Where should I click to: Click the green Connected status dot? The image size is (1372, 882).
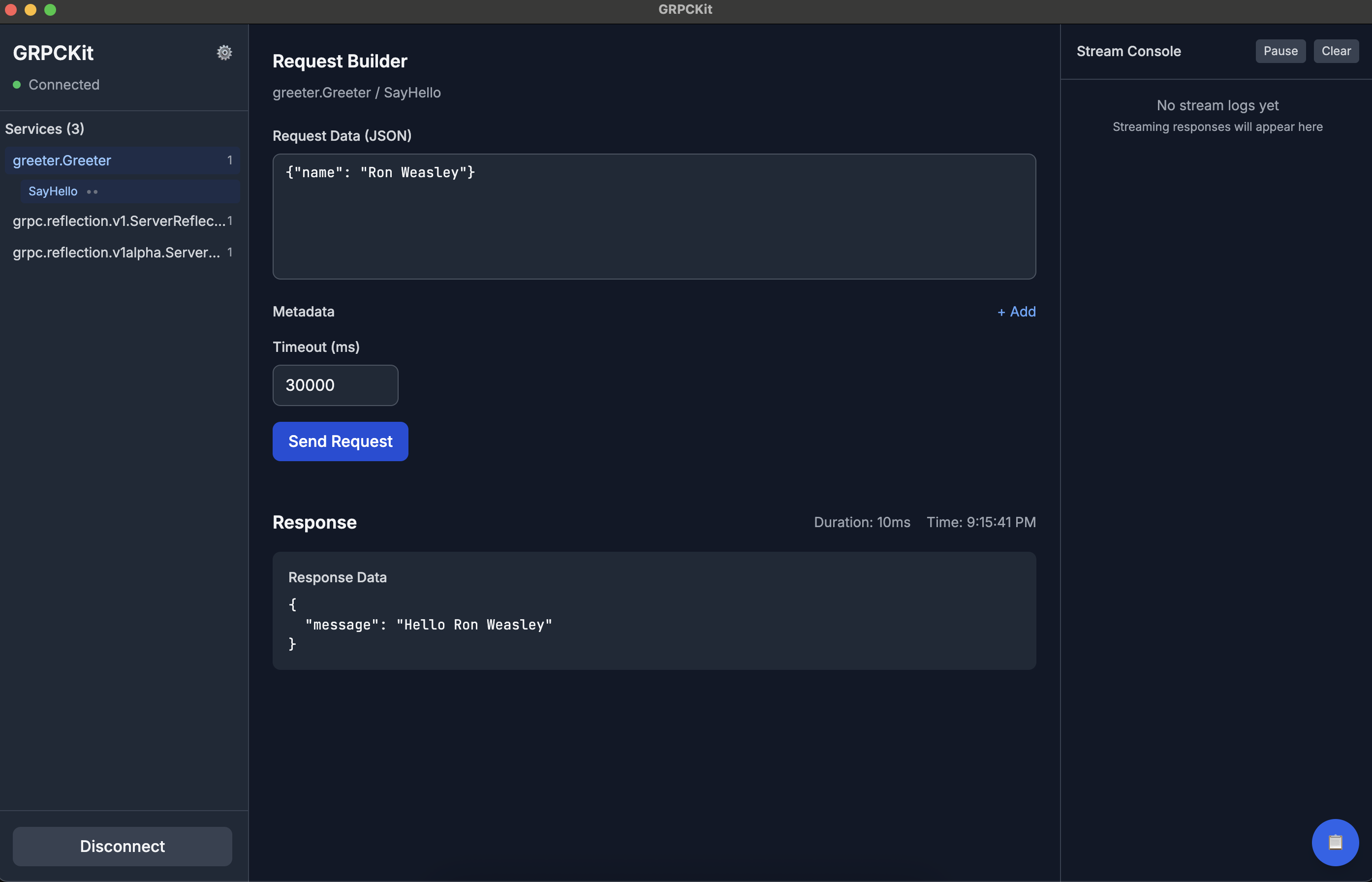point(17,85)
